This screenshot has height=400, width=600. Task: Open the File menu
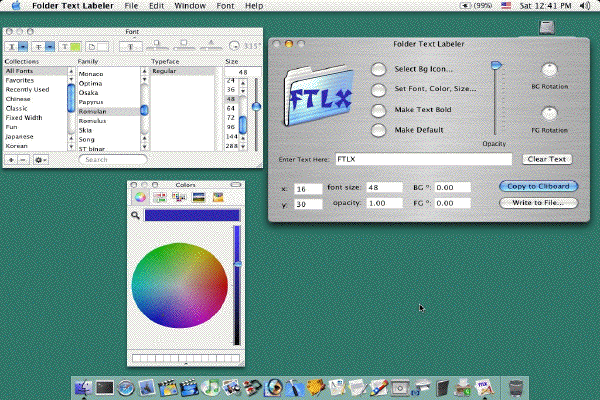tap(131, 6)
